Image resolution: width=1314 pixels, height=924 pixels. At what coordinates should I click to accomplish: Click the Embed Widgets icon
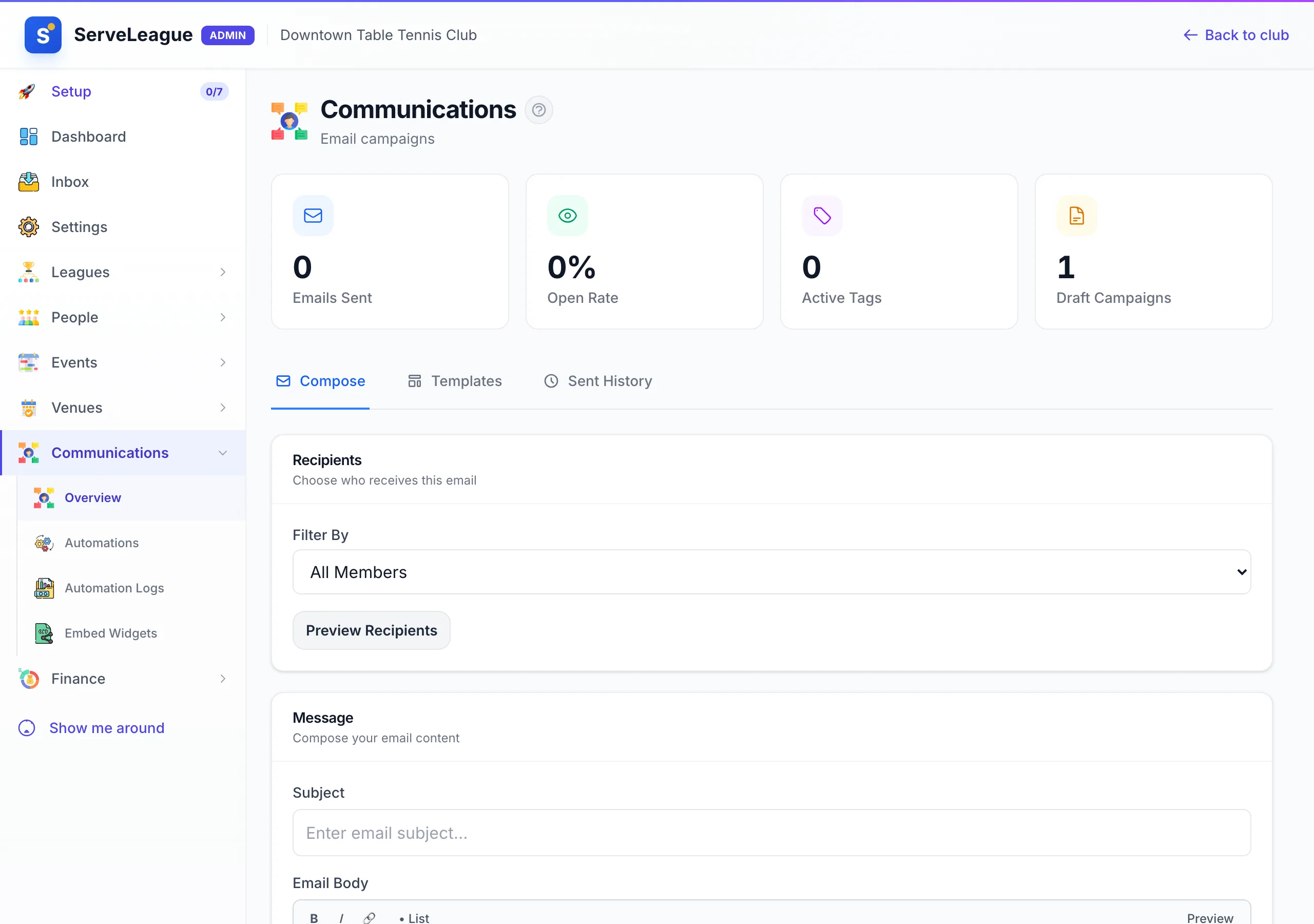coord(44,634)
